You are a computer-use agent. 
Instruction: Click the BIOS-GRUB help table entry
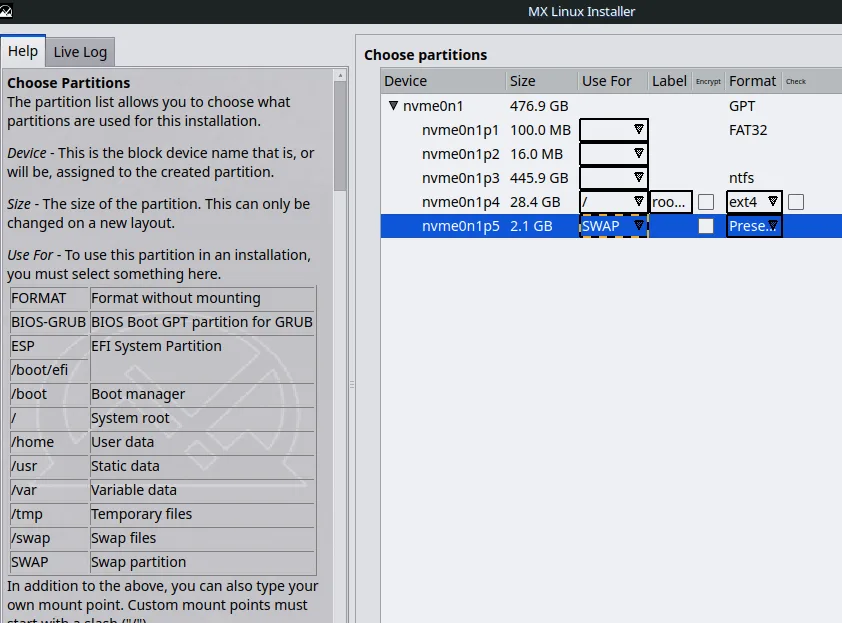(48, 322)
